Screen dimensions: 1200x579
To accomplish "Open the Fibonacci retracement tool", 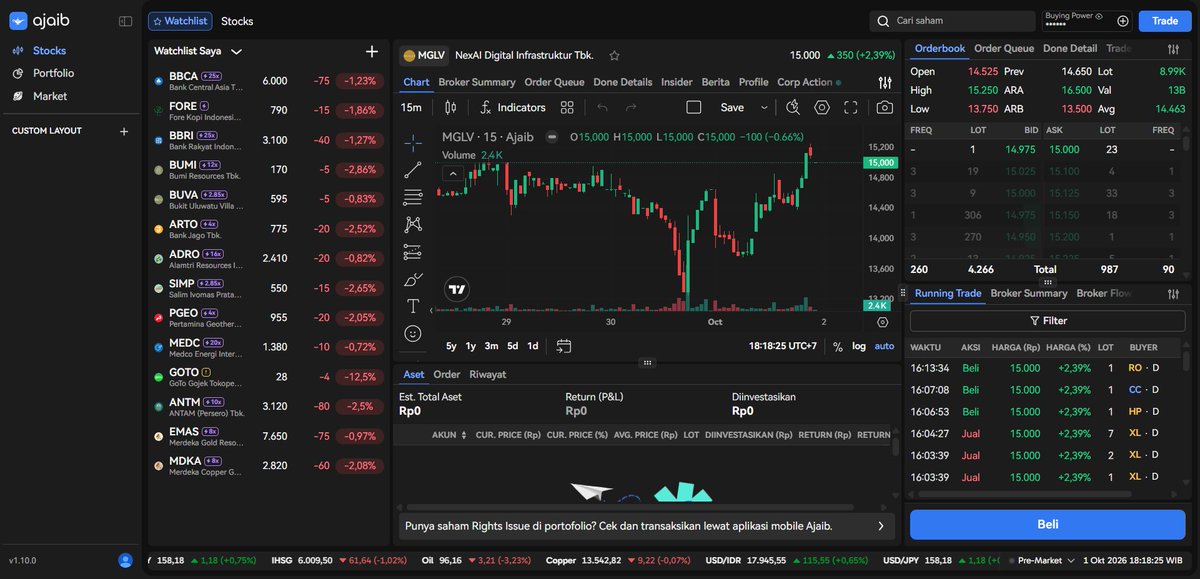I will (413, 197).
